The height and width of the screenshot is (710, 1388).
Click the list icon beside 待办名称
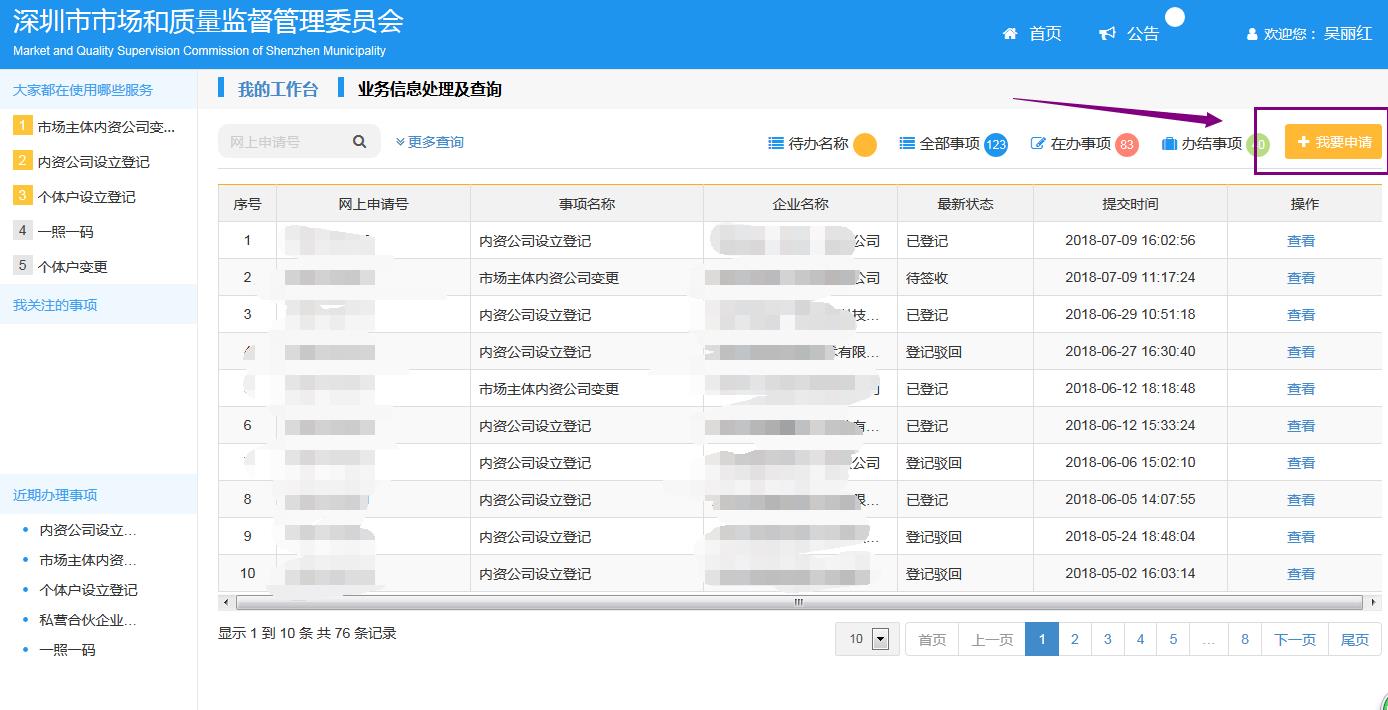(x=776, y=143)
